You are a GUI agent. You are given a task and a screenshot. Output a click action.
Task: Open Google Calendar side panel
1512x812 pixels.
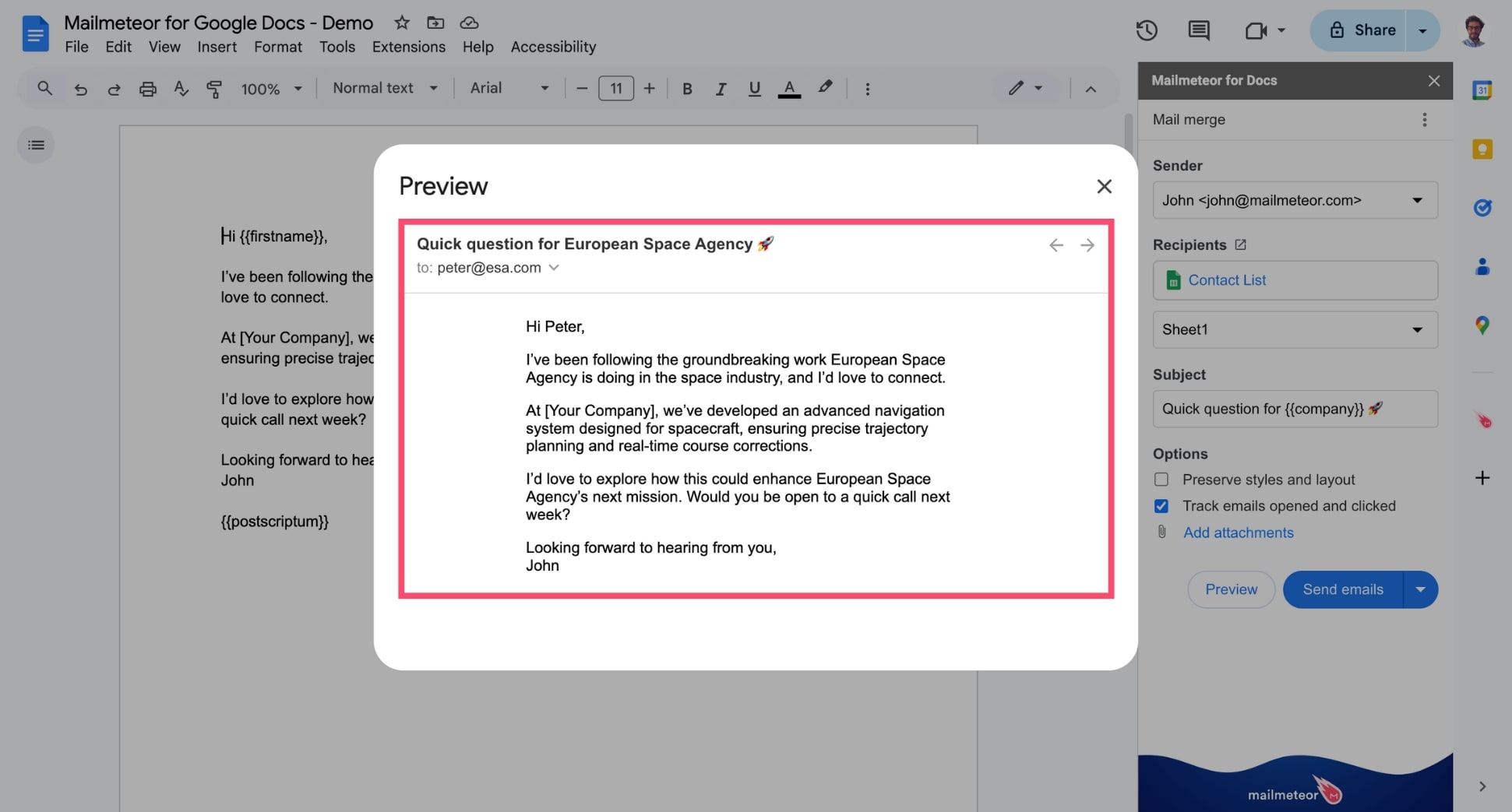pos(1482,90)
